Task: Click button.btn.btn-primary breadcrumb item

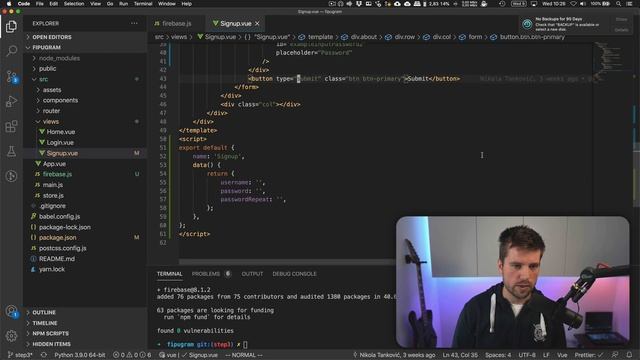Action: [x=527, y=37]
